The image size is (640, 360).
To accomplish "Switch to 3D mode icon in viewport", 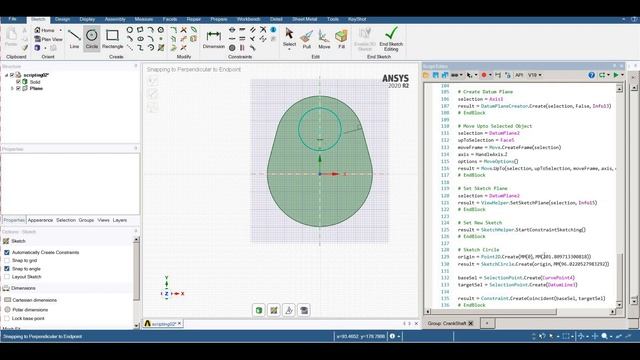I will pos(258,310).
